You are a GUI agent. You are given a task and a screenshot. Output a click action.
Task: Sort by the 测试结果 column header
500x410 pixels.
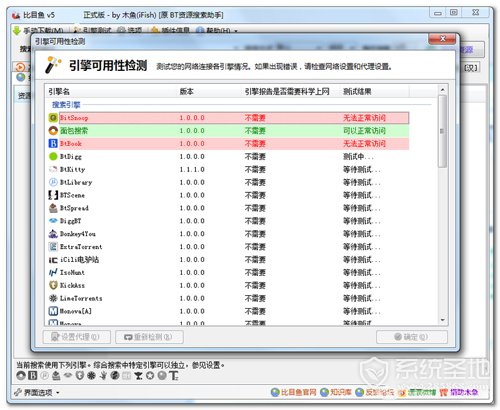point(375,91)
